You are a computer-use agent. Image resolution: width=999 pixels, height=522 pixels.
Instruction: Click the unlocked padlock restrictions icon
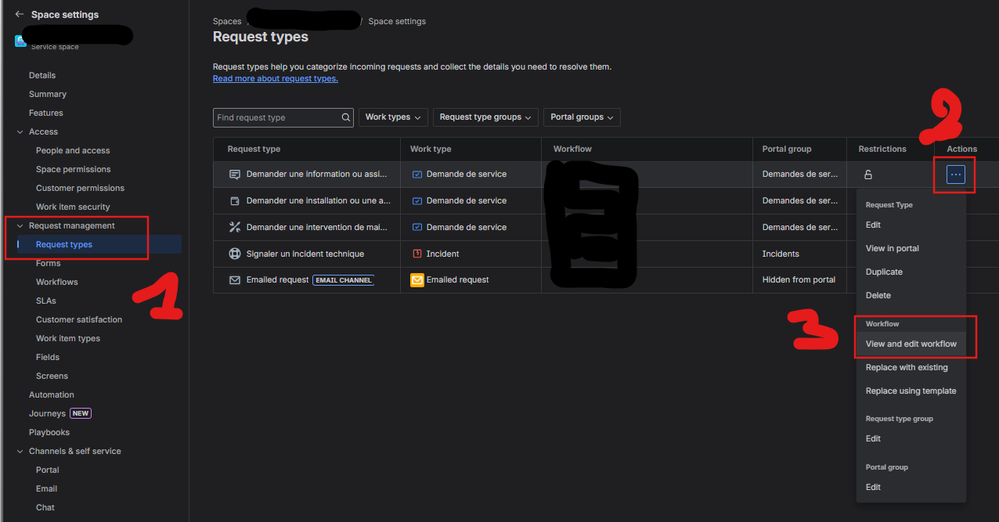pos(868,174)
